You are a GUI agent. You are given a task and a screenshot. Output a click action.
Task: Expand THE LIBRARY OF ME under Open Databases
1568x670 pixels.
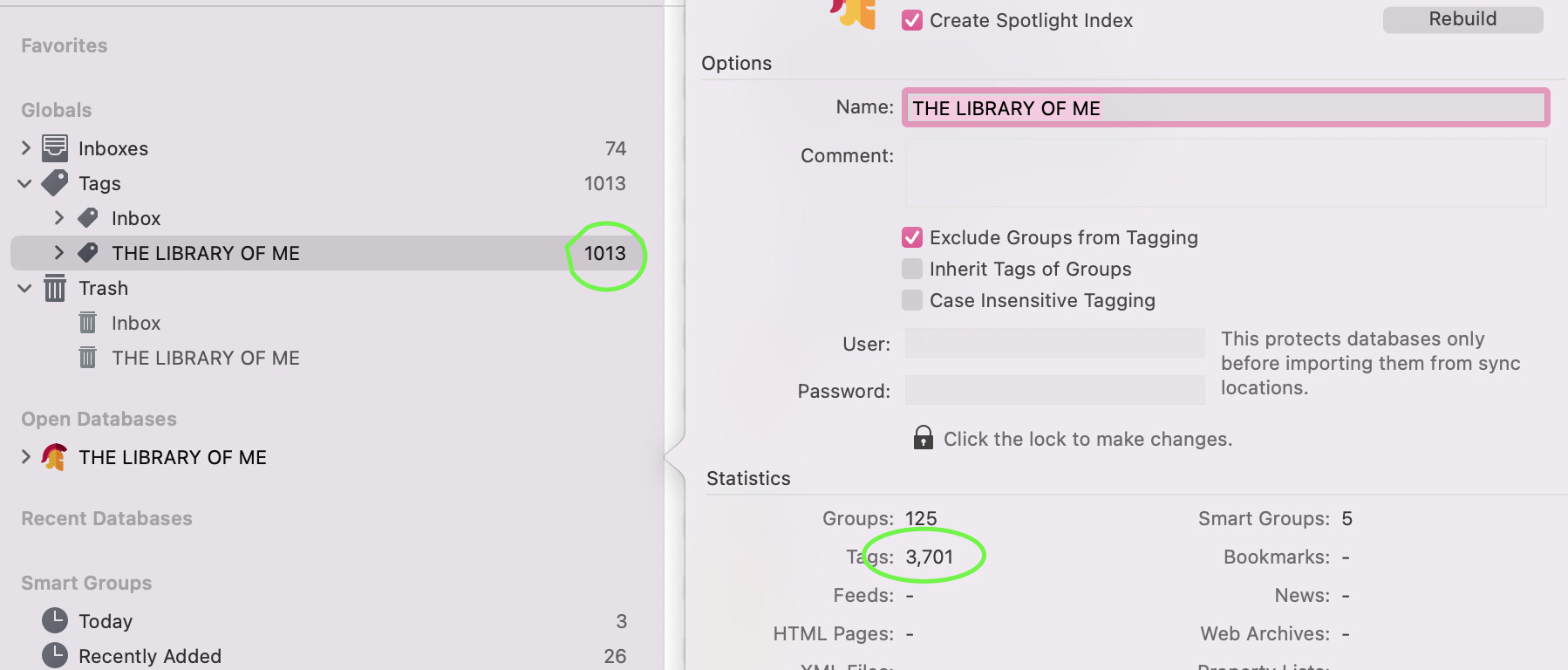[x=26, y=456]
